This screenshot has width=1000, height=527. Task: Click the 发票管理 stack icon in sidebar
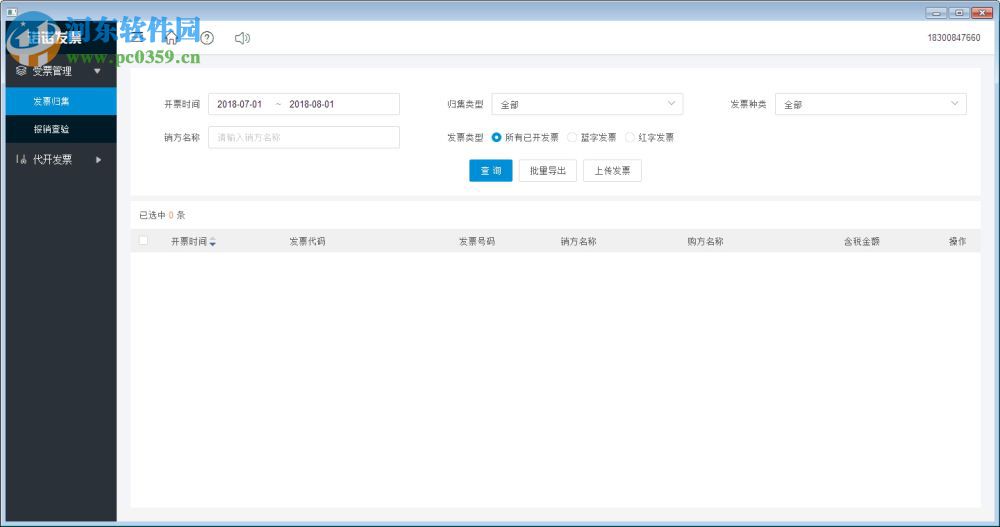(21, 71)
